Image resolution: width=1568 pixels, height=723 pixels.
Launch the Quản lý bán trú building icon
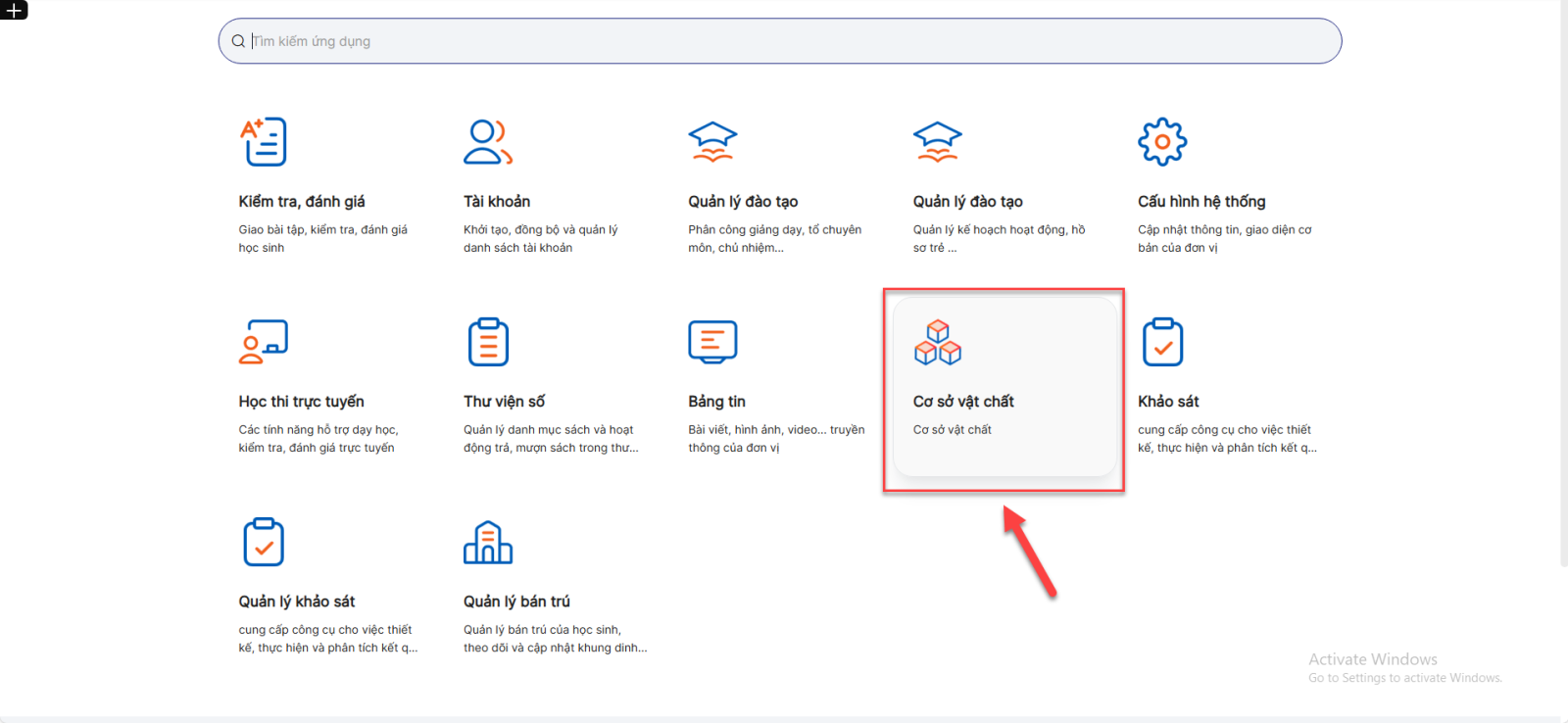(x=488, y=542)
